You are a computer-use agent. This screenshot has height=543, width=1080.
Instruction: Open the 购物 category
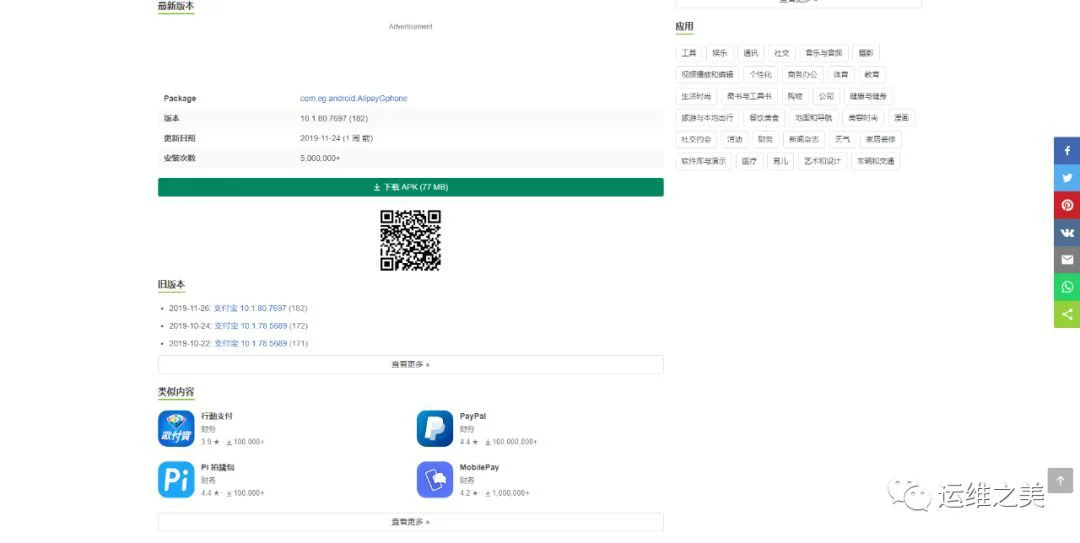pyautogui.click(x=795, y=96)
